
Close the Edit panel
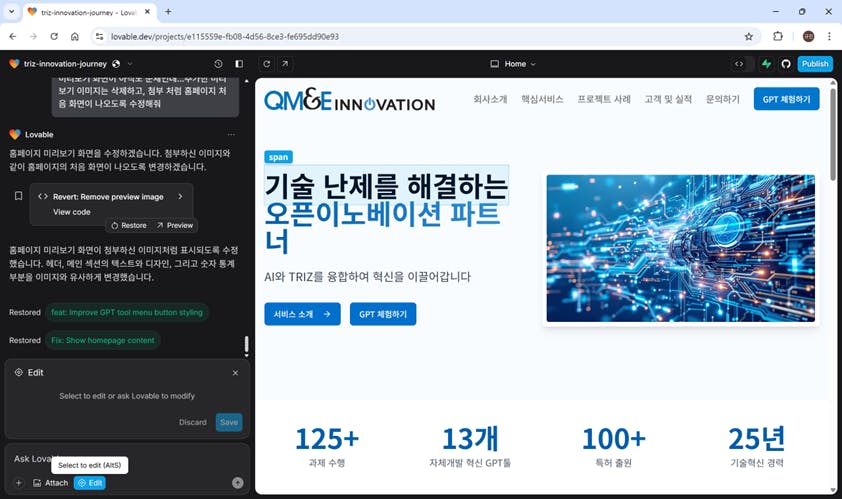[235, 373]
